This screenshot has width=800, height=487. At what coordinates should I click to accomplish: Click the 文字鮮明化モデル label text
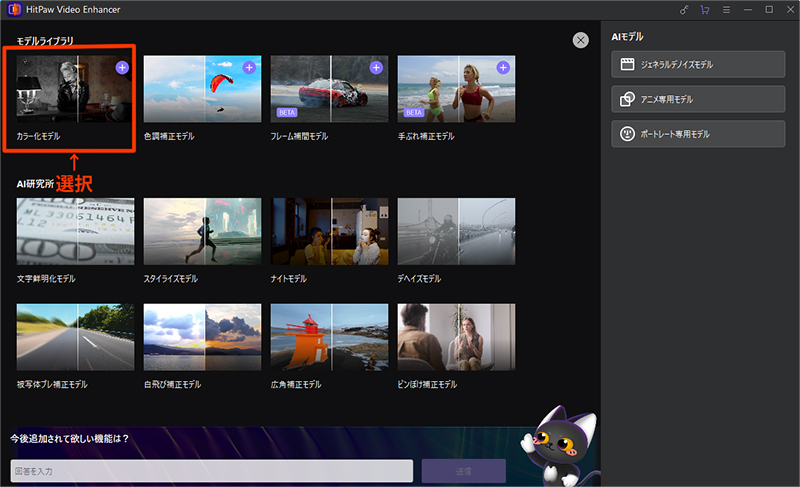tap(46, 278)
